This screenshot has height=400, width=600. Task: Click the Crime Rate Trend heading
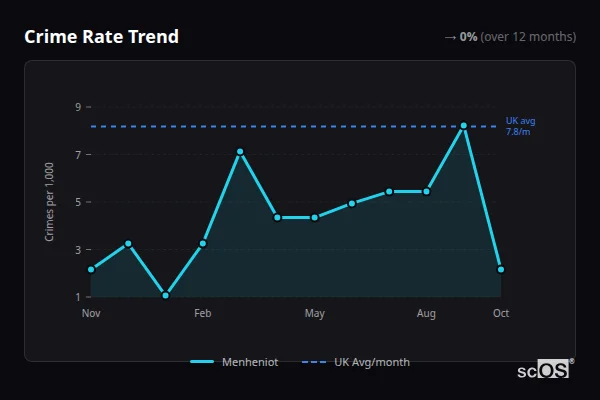tap(101, 37)
